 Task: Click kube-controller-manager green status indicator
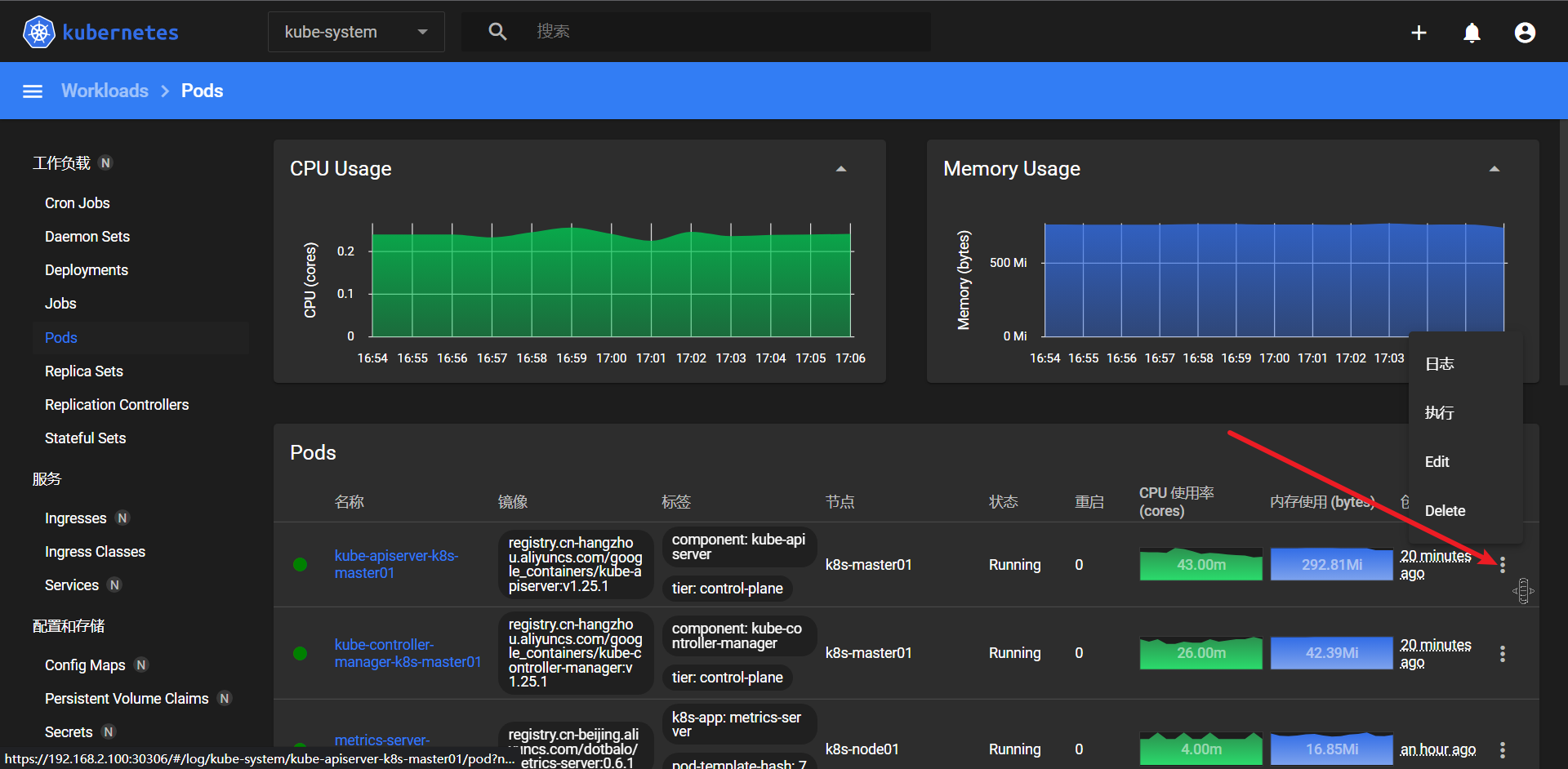[300, 653]
